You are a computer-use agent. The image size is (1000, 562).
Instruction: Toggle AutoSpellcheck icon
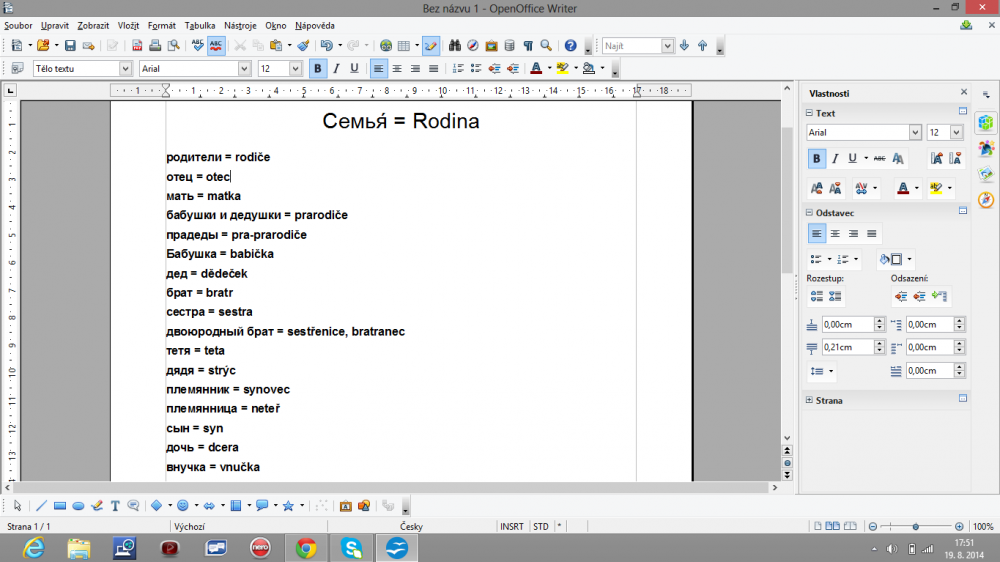[x=216, y=46]
